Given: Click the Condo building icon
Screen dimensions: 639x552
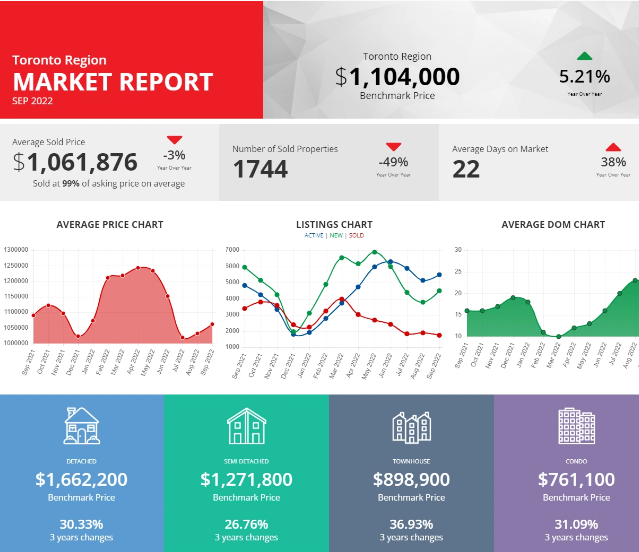Looking at the screenshot, I should click(x=575, y=426).
